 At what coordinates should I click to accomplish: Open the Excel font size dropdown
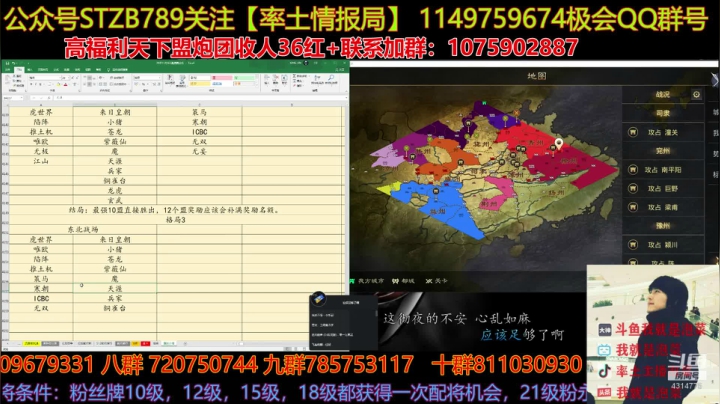(69, 78)
